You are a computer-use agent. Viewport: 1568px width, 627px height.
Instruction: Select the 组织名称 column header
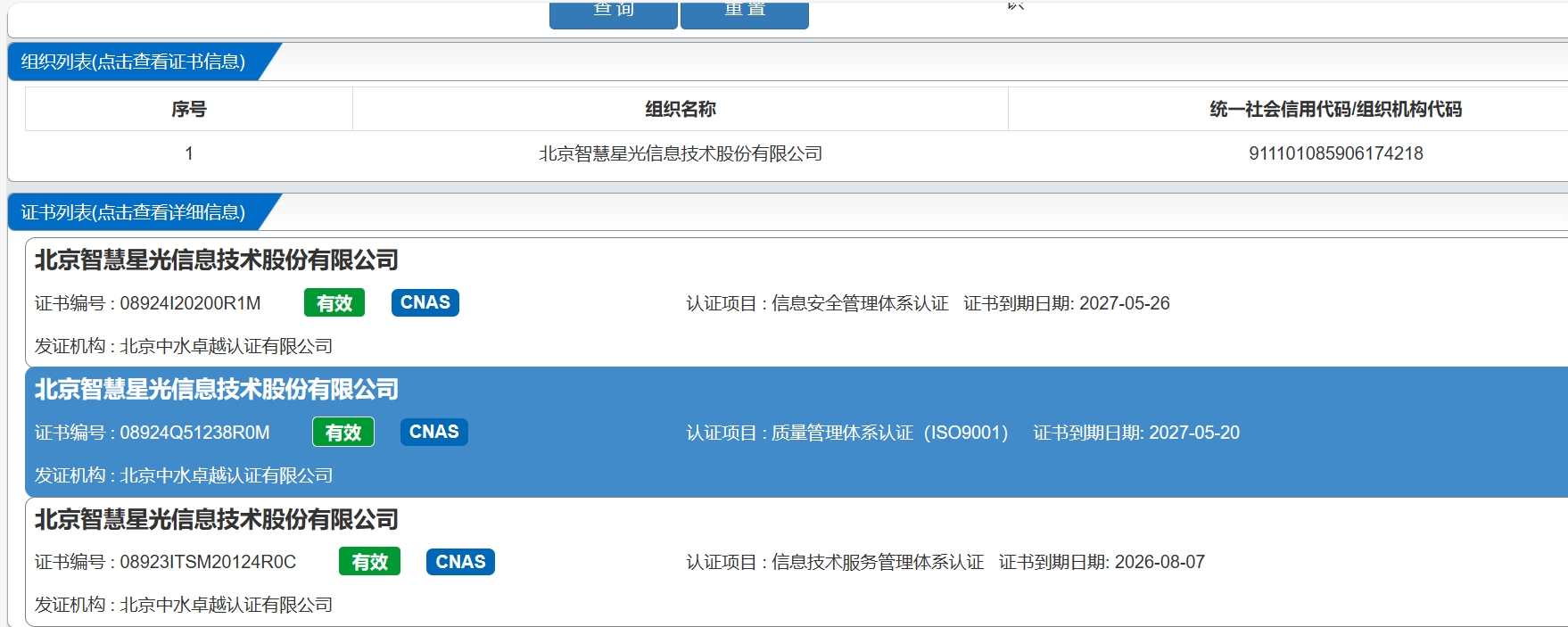pyautogui.click(x=681, y=109)
